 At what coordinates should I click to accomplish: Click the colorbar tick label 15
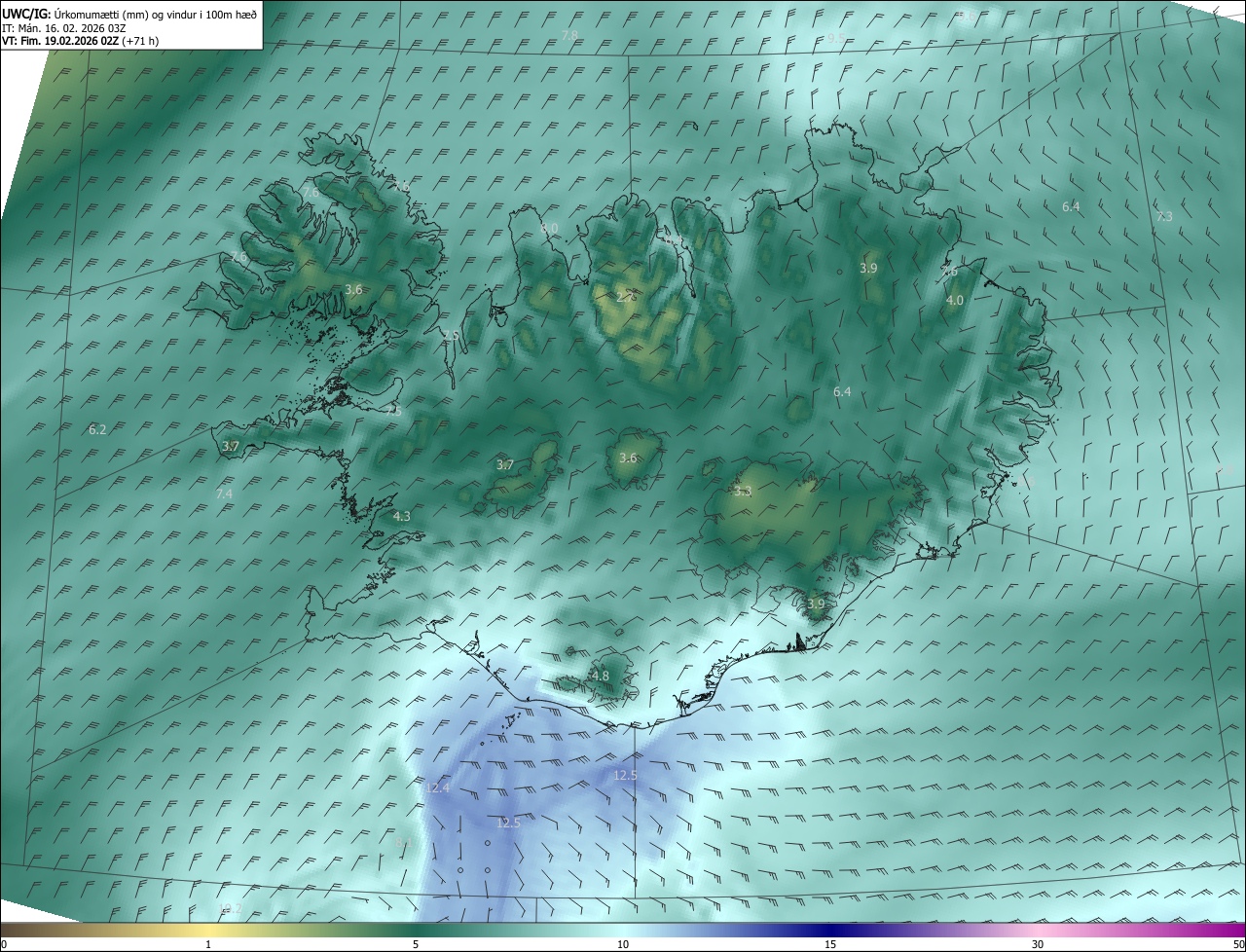[x=830, y=944]
